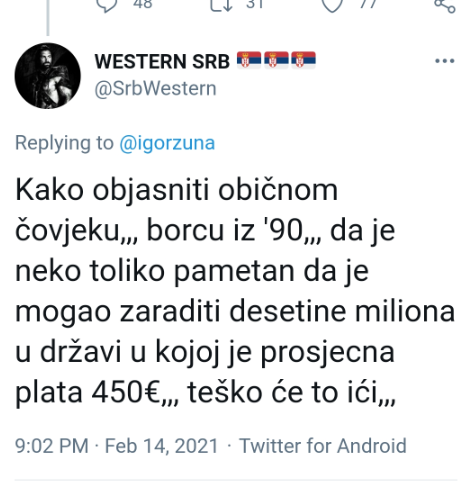Open the @SrbWestern handle
Viewport: 468px width, 499px height.
pyautogui.click(x=155, y=89)
